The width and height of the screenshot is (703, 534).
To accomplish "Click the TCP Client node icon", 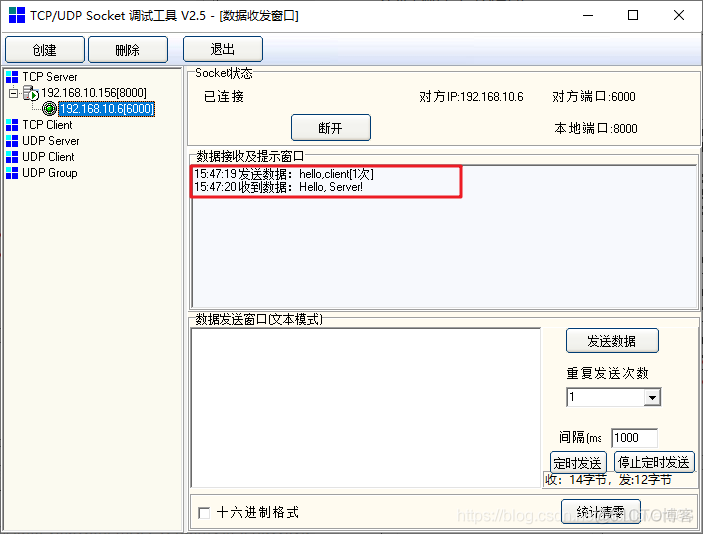I will 12,125.
